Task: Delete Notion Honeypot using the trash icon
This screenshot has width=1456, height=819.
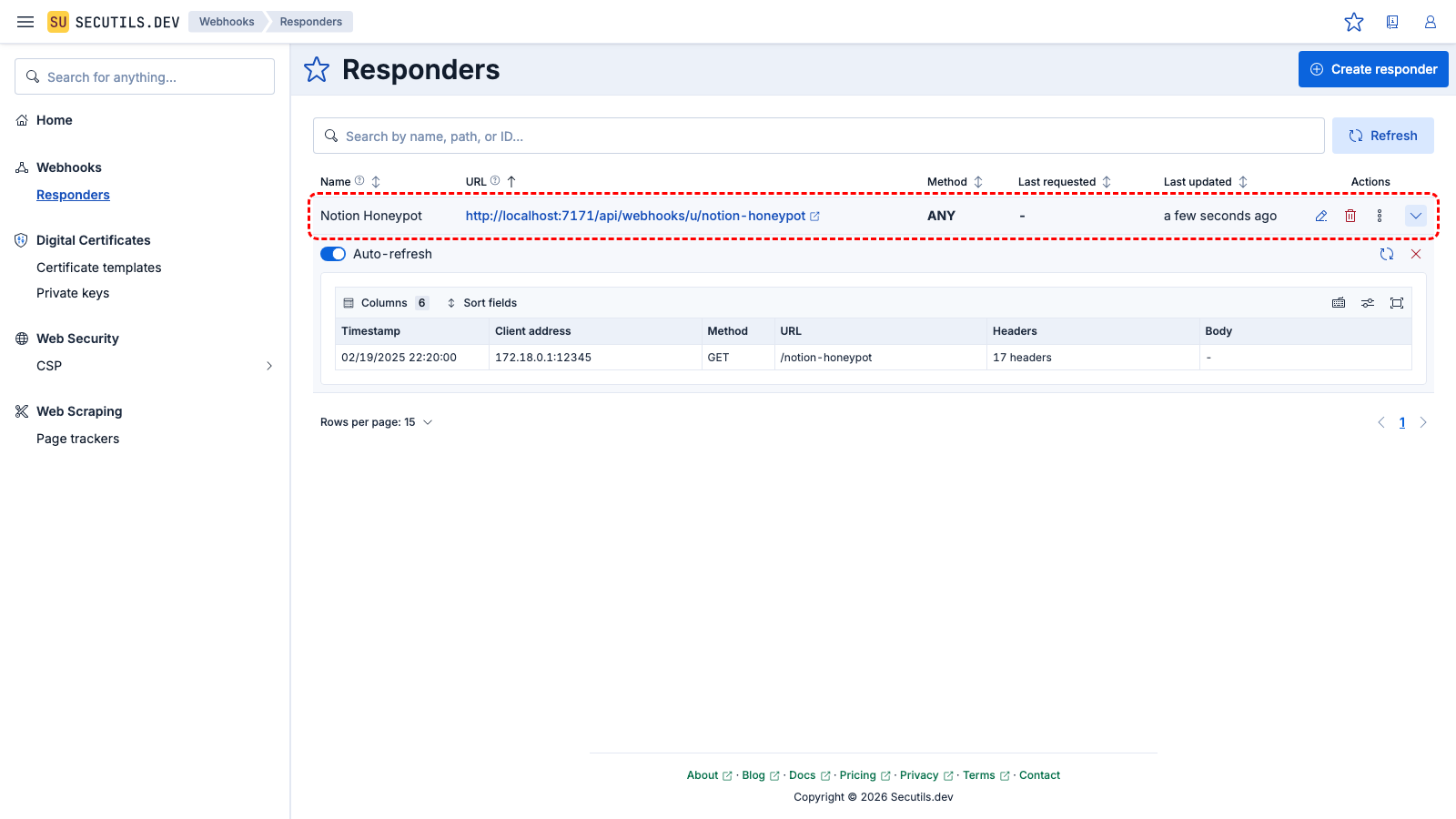Action: [x=1350, y=216]
